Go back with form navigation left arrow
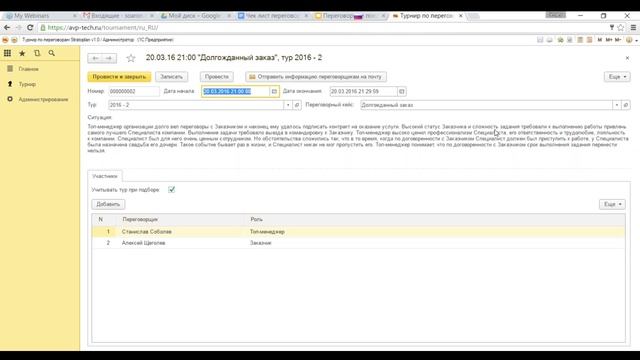The width and height of the screenshot is (640, 360). click(x=95, y=58)
